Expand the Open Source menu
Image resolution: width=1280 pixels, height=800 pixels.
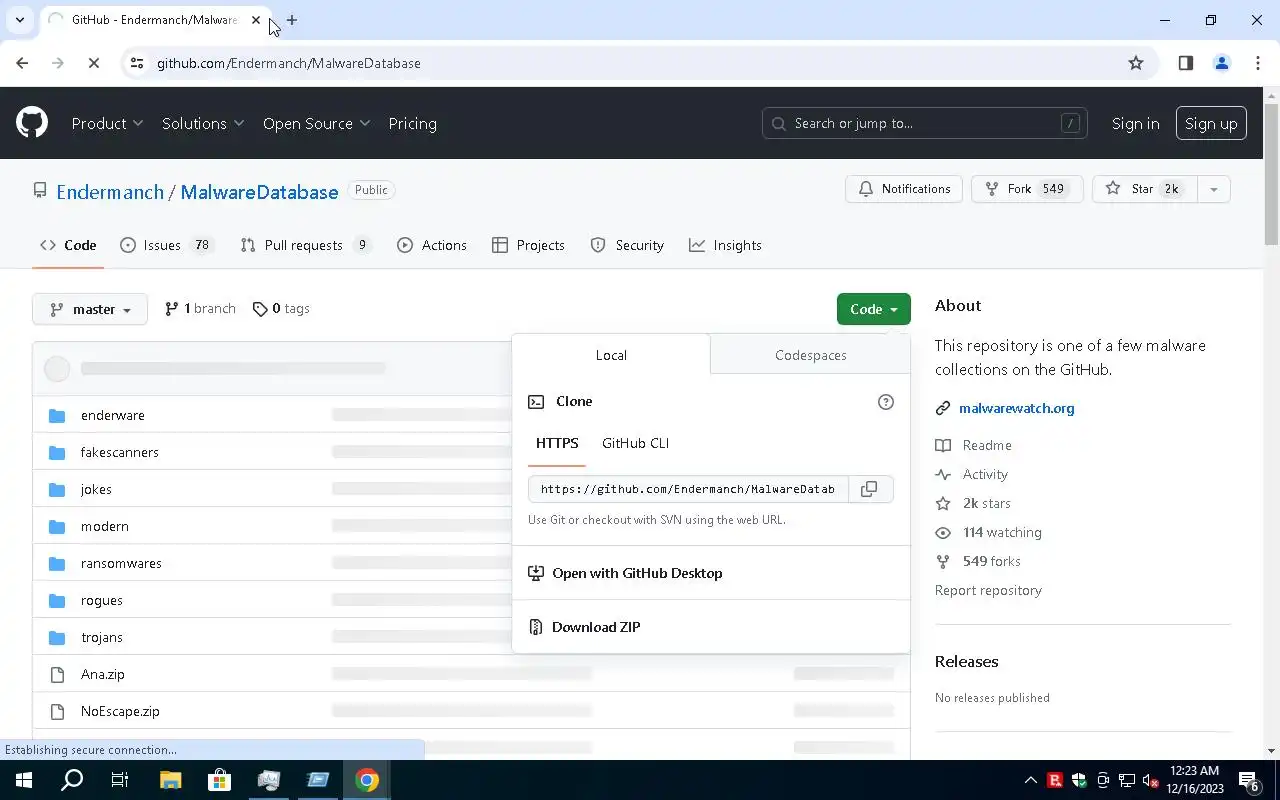pos(316,123)
